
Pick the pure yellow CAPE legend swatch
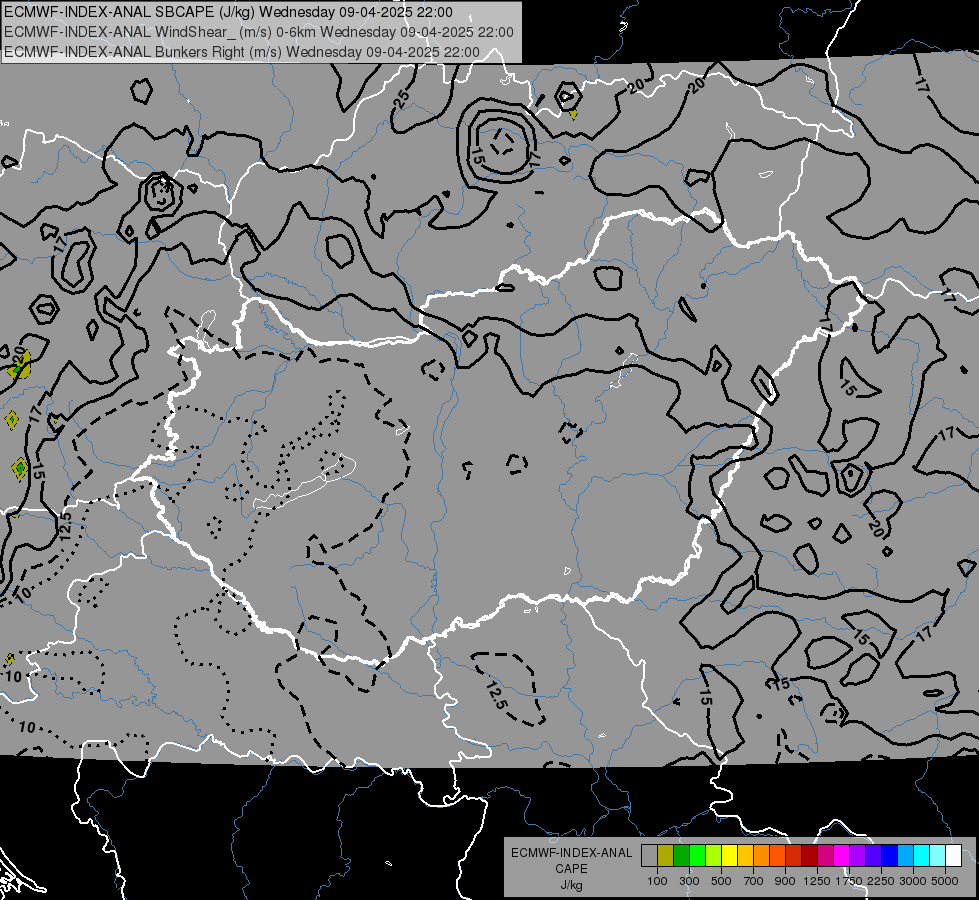(730, 856)
